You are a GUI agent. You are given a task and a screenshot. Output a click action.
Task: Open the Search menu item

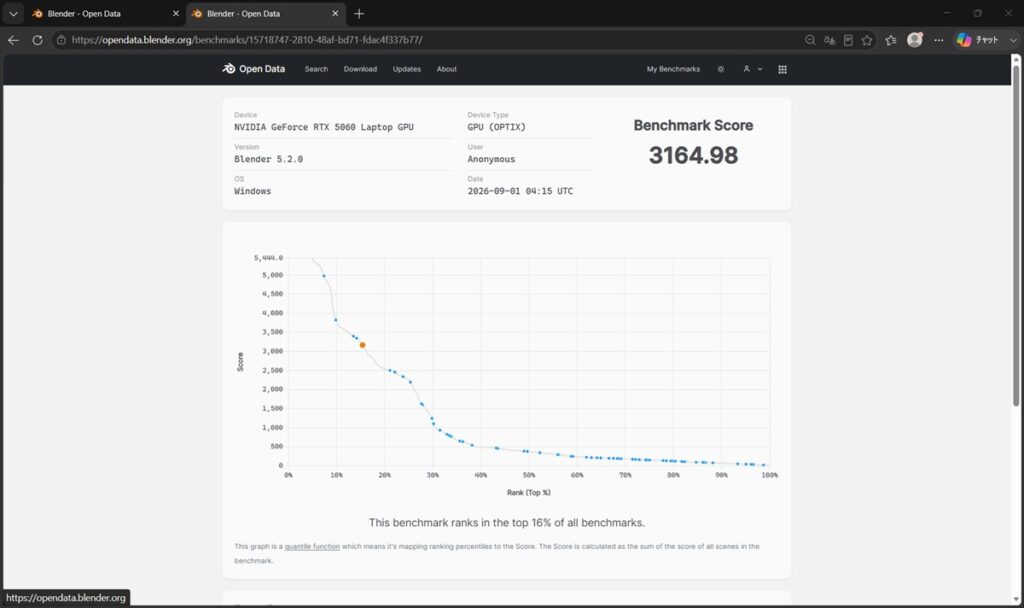(x=316, y=69)
